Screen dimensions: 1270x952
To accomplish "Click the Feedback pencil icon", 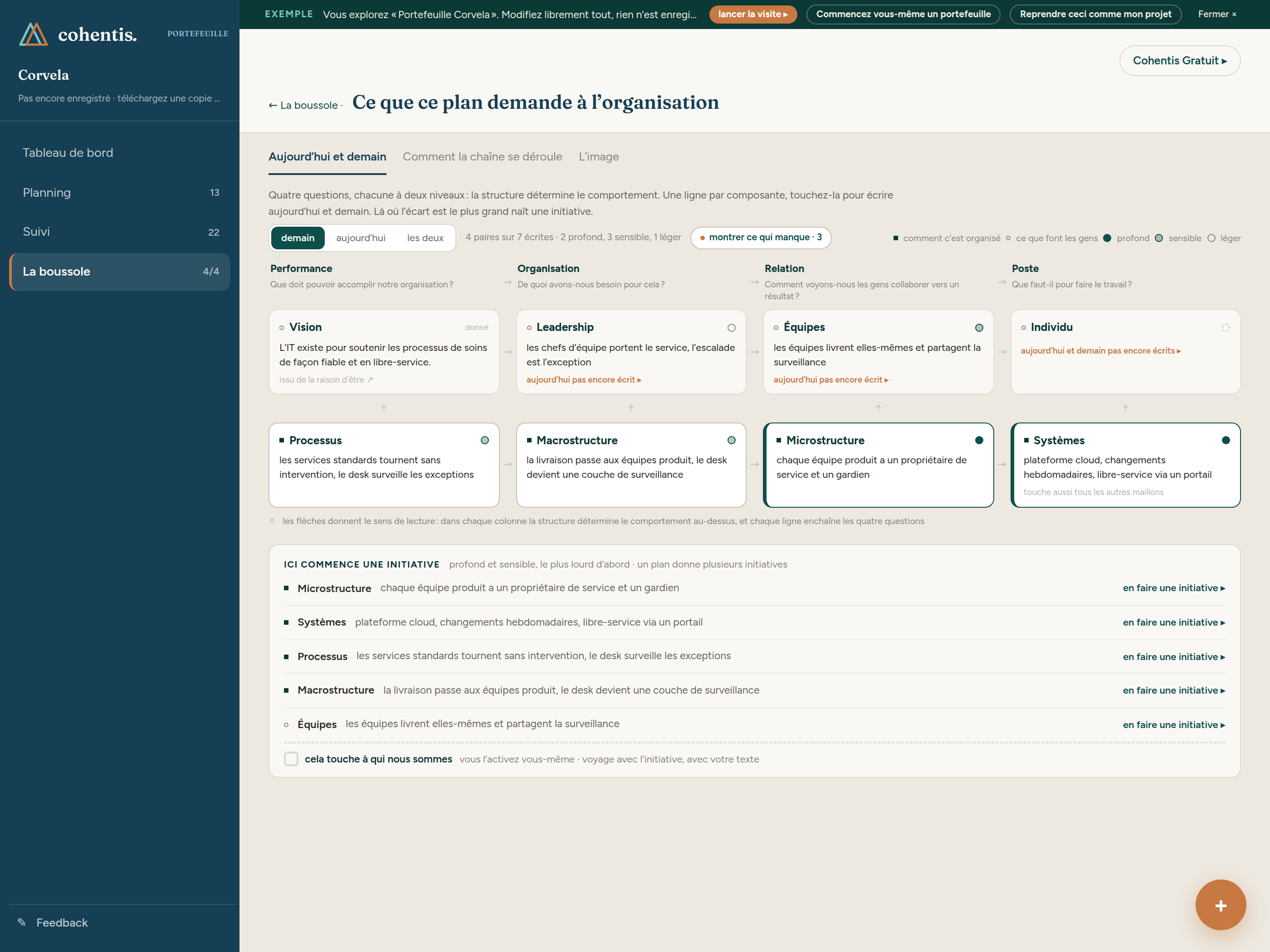I will point(22,922).
